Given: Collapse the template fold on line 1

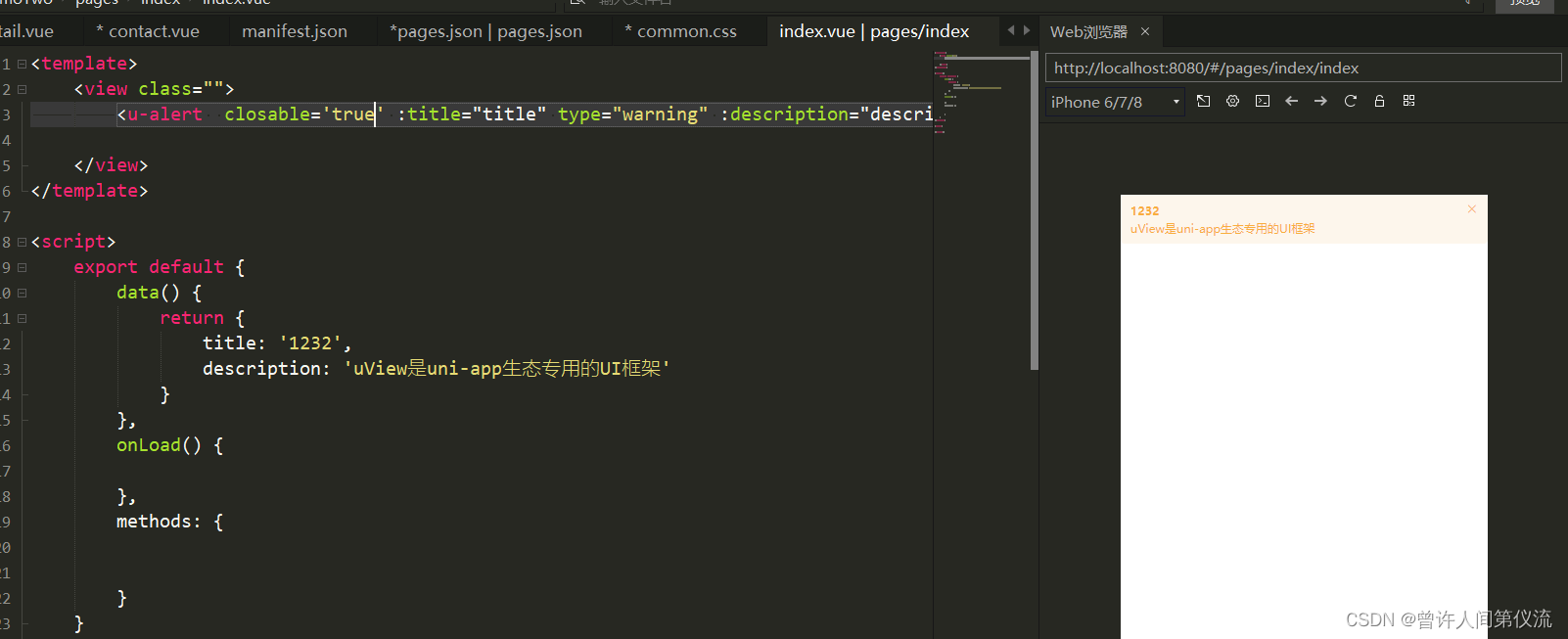Looking at the screenshot, I should (x=22, y=64).
